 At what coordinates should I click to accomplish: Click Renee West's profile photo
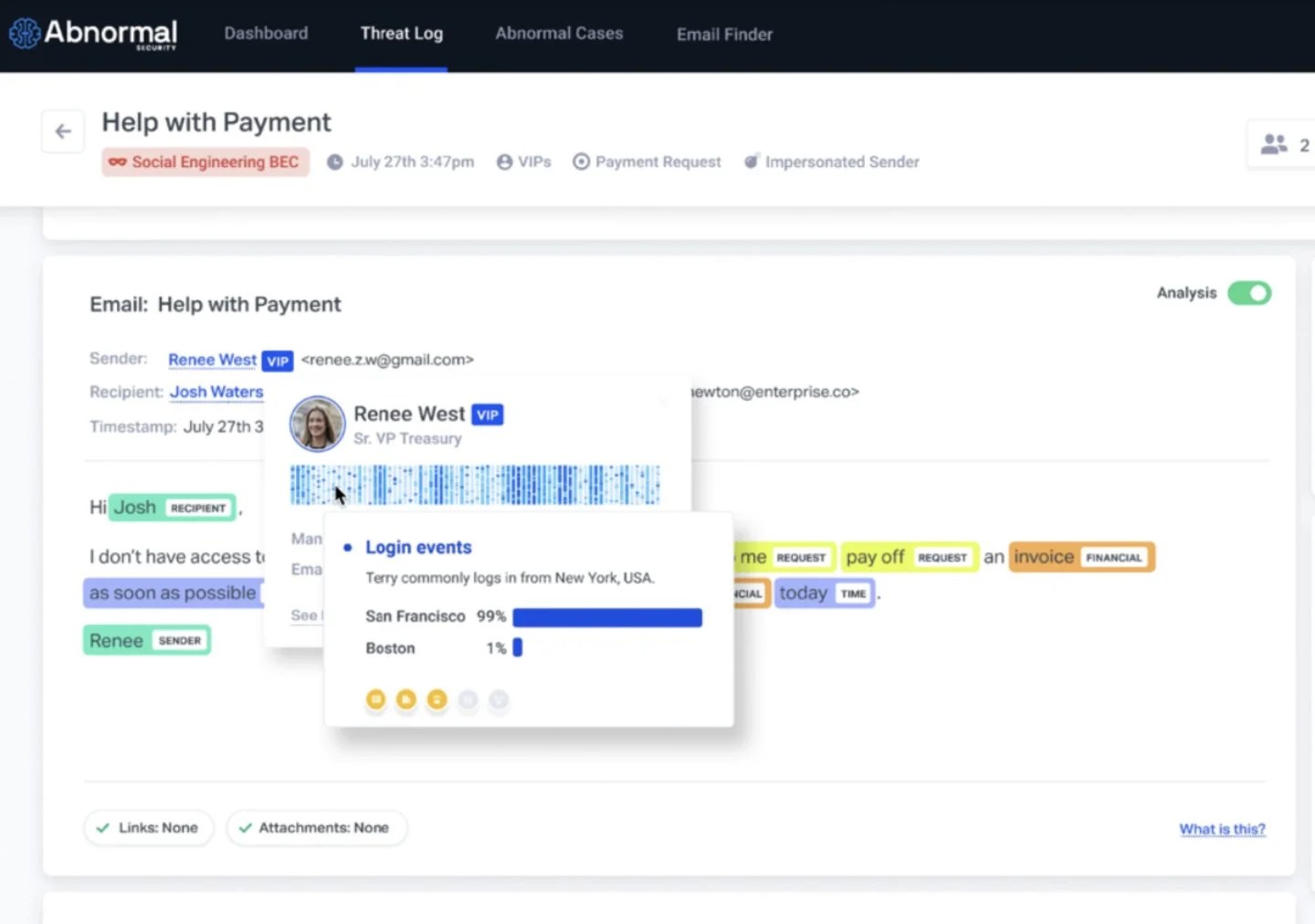pyautogui.click(x=317, y=424)
